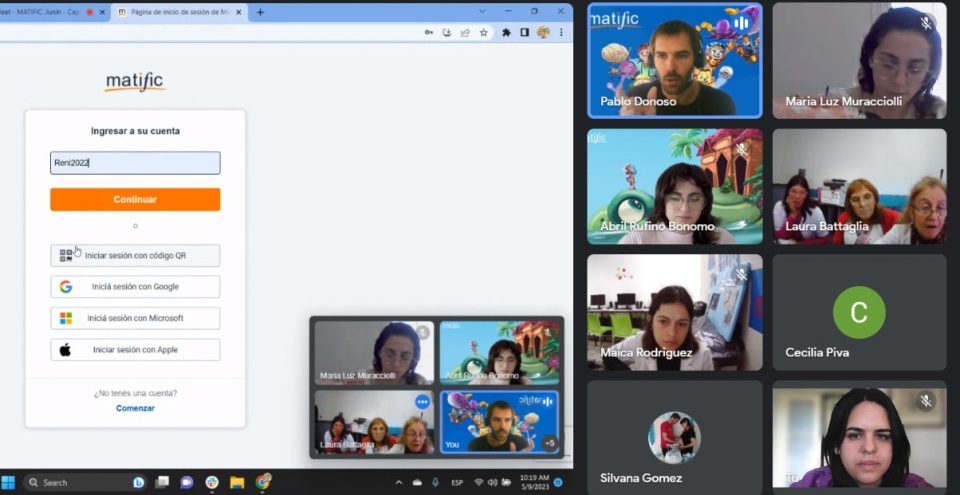
Task: Open Google Chrome from the taskbar
Action: 263,482
